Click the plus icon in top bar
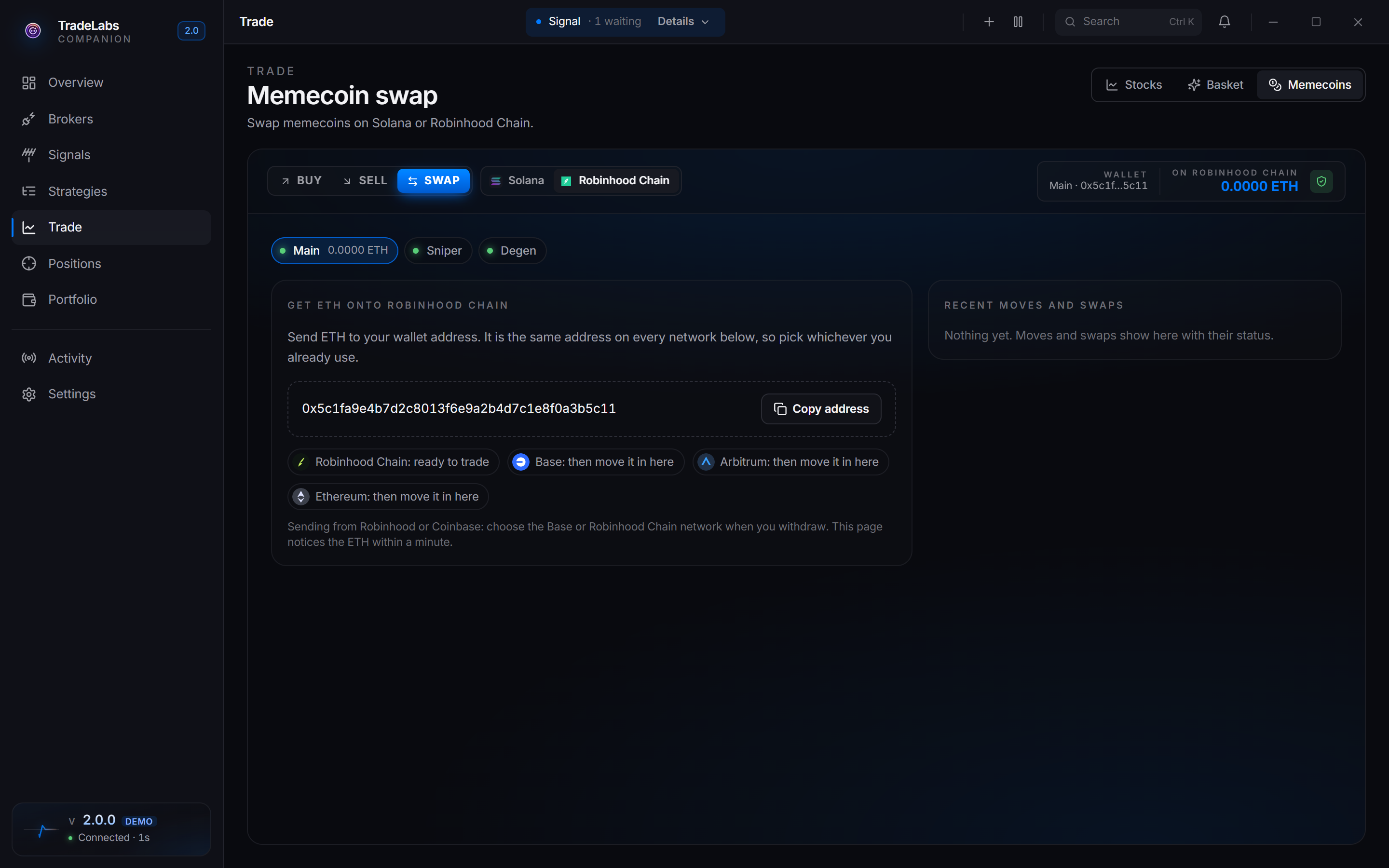This screenshot has width=1389, height=868. pyautogui.click(x=989, y=22)
